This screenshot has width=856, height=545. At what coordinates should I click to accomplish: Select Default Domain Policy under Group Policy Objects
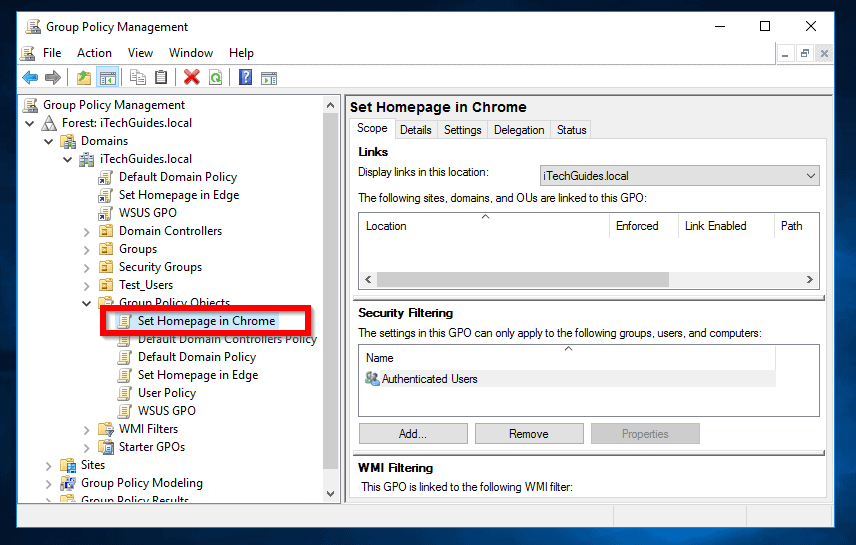coord(197,357)
